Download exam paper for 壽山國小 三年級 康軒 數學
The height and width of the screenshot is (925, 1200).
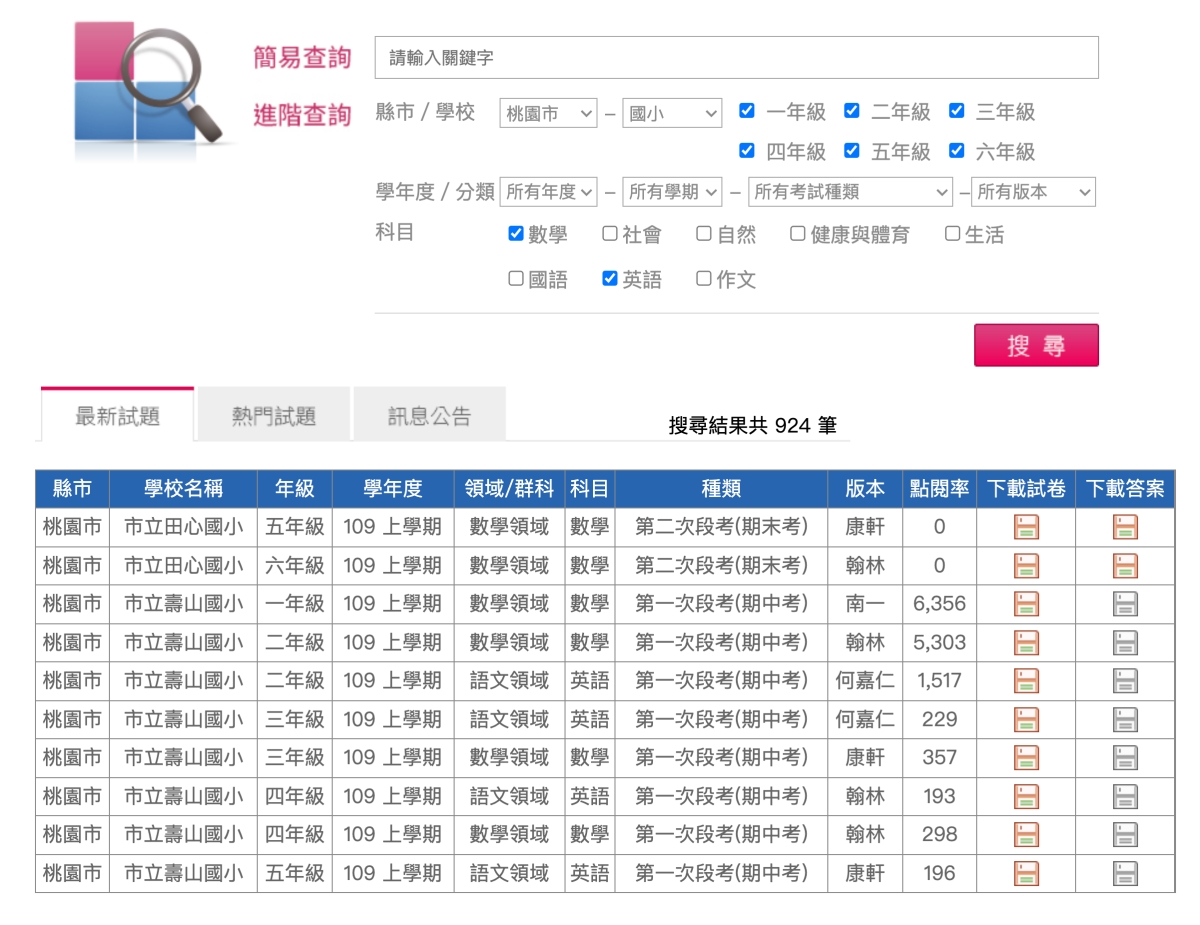[1026, 758]
